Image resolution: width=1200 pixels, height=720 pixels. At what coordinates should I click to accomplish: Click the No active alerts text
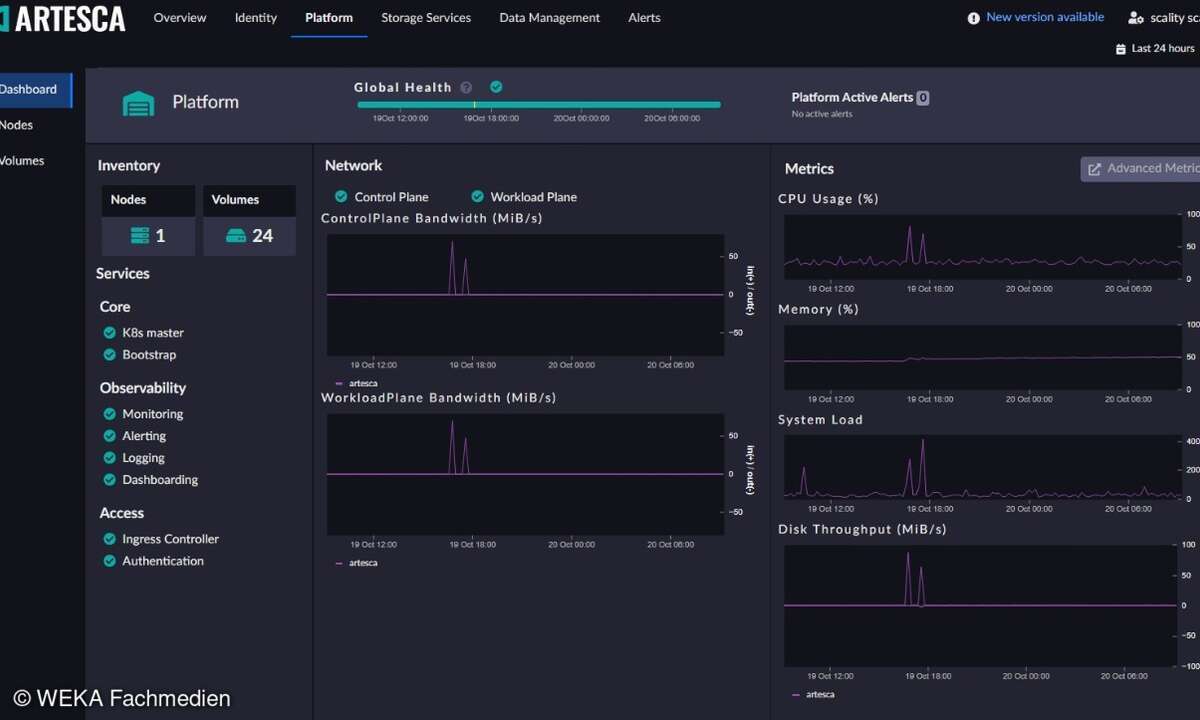click(822, 114)
